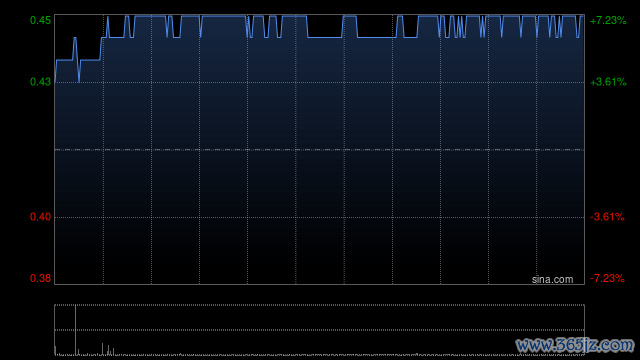Select the +3.61% percentage label
This screenshot has height=360, width=640.
coord(608,82)
